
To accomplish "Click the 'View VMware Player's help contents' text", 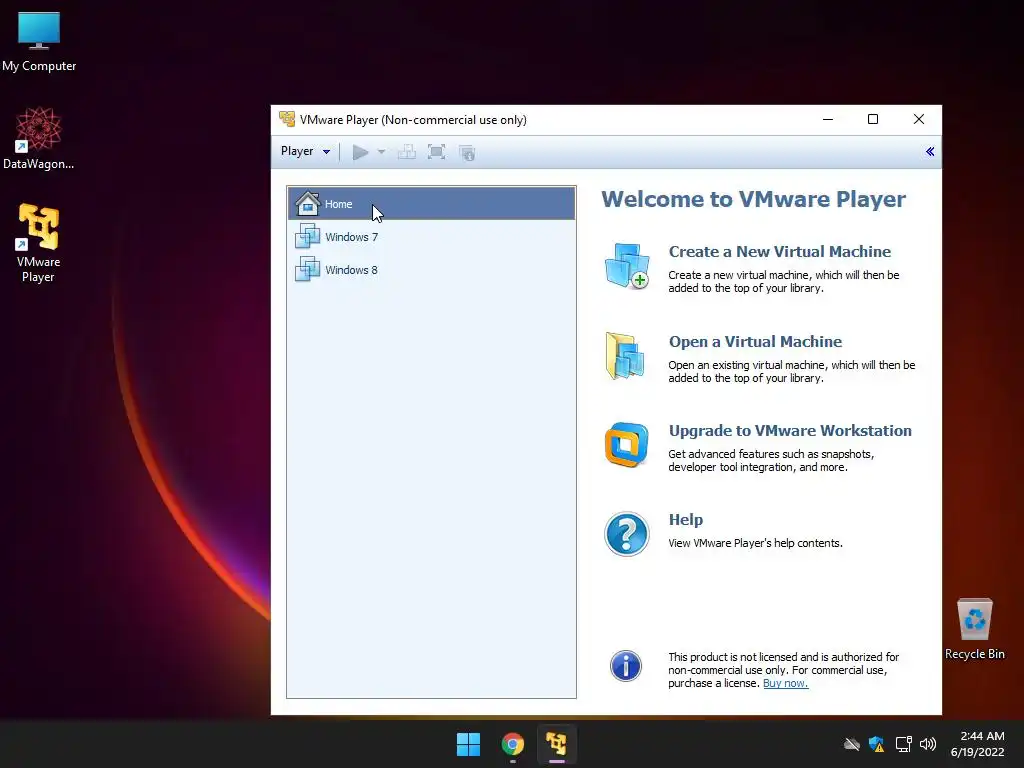I will click(755, 543).
